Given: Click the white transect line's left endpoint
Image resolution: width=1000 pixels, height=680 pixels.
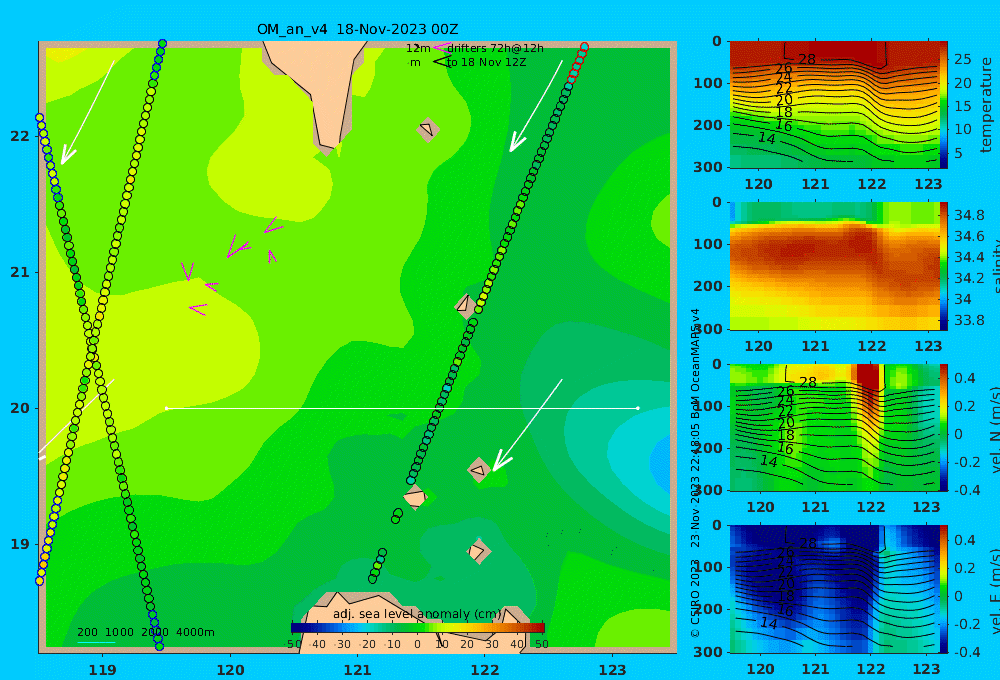Looking at the screenshot, I should pos(166,408).
